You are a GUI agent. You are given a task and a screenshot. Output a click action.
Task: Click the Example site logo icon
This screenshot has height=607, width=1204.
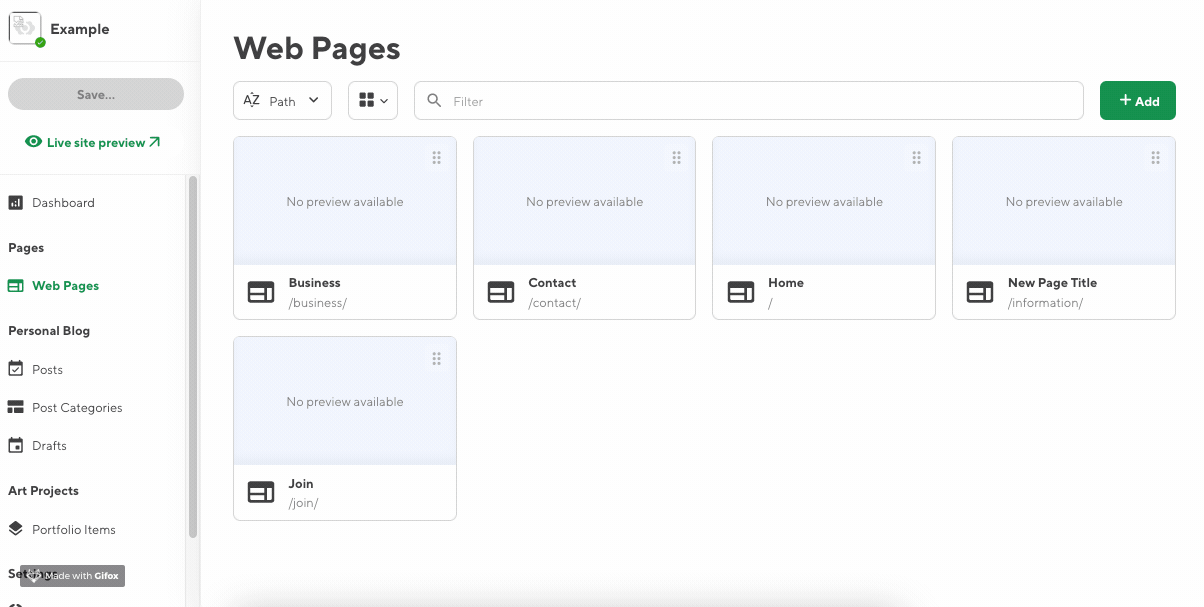pyautogui.click(x=25, y=28)
